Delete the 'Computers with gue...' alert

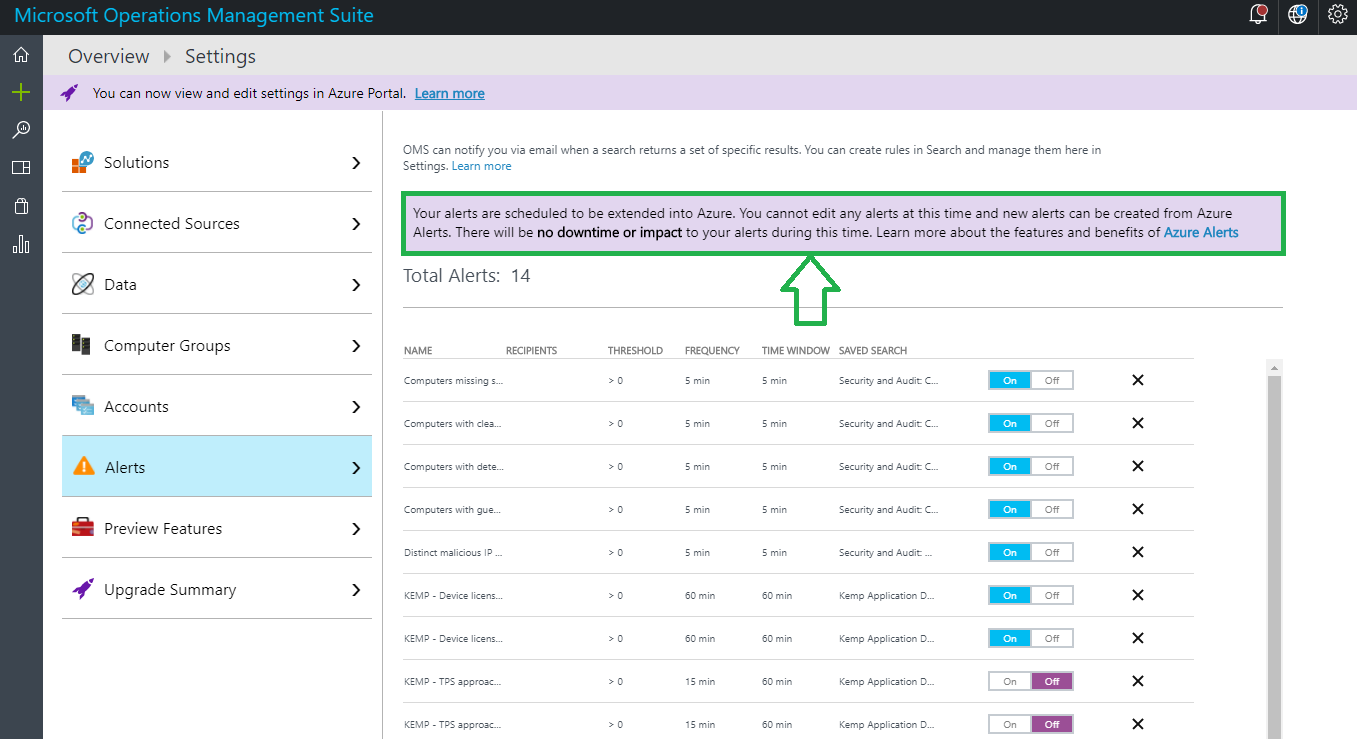click(1137, 509)
